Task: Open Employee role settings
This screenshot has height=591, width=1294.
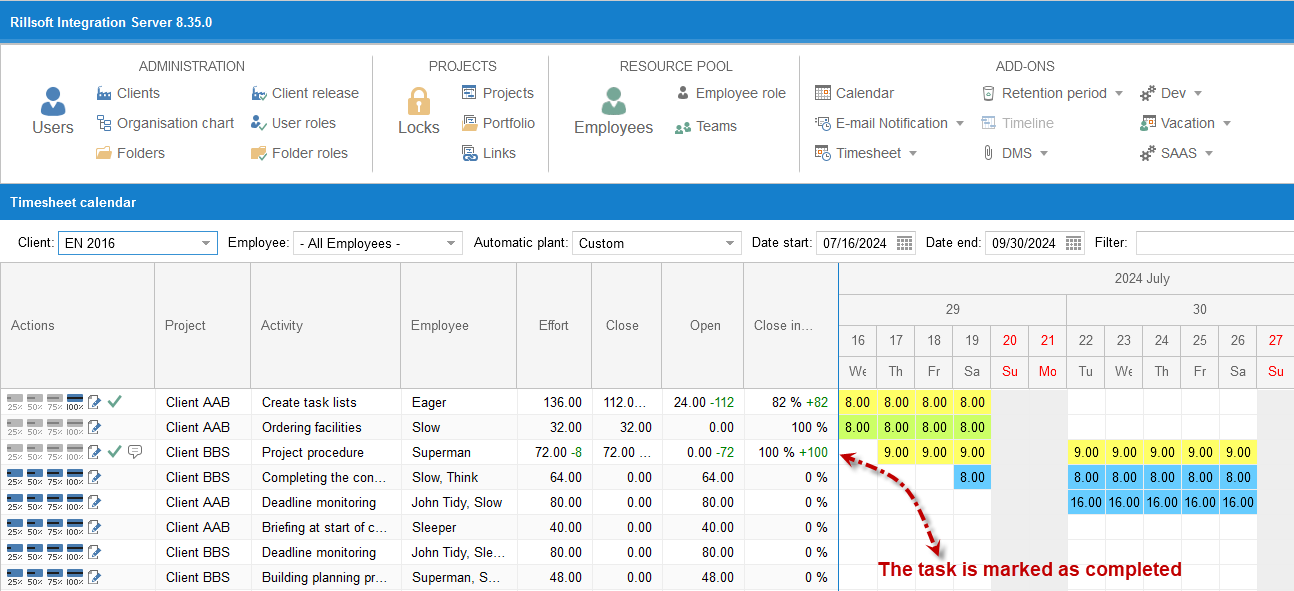Action: (x=731, y=93)
